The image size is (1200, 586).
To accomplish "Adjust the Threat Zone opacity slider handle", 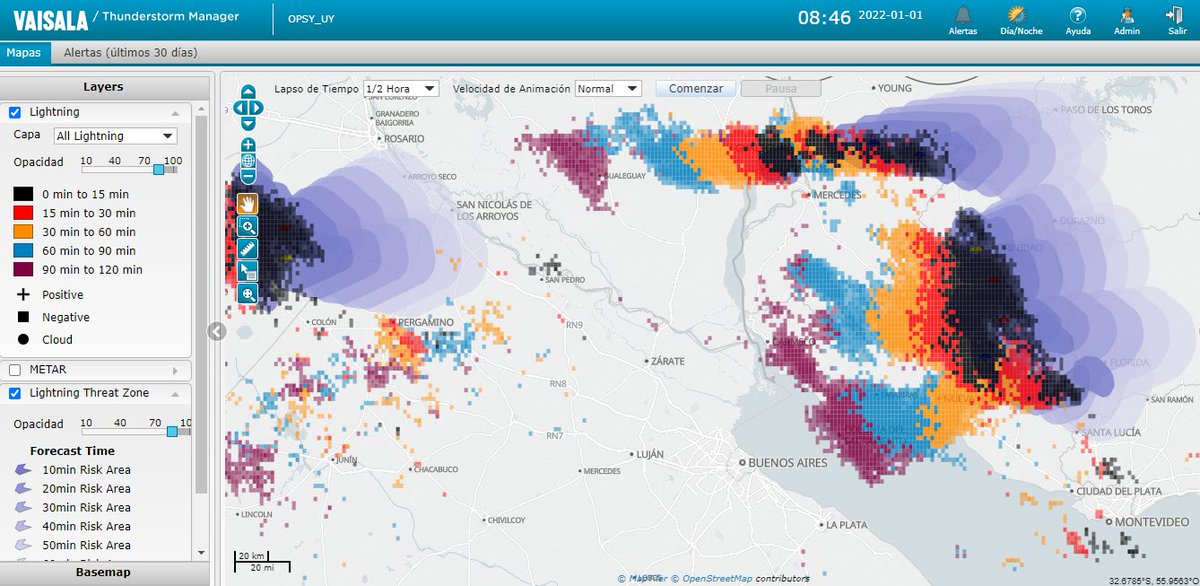I will pyautogui.click(x=172, y=431).
